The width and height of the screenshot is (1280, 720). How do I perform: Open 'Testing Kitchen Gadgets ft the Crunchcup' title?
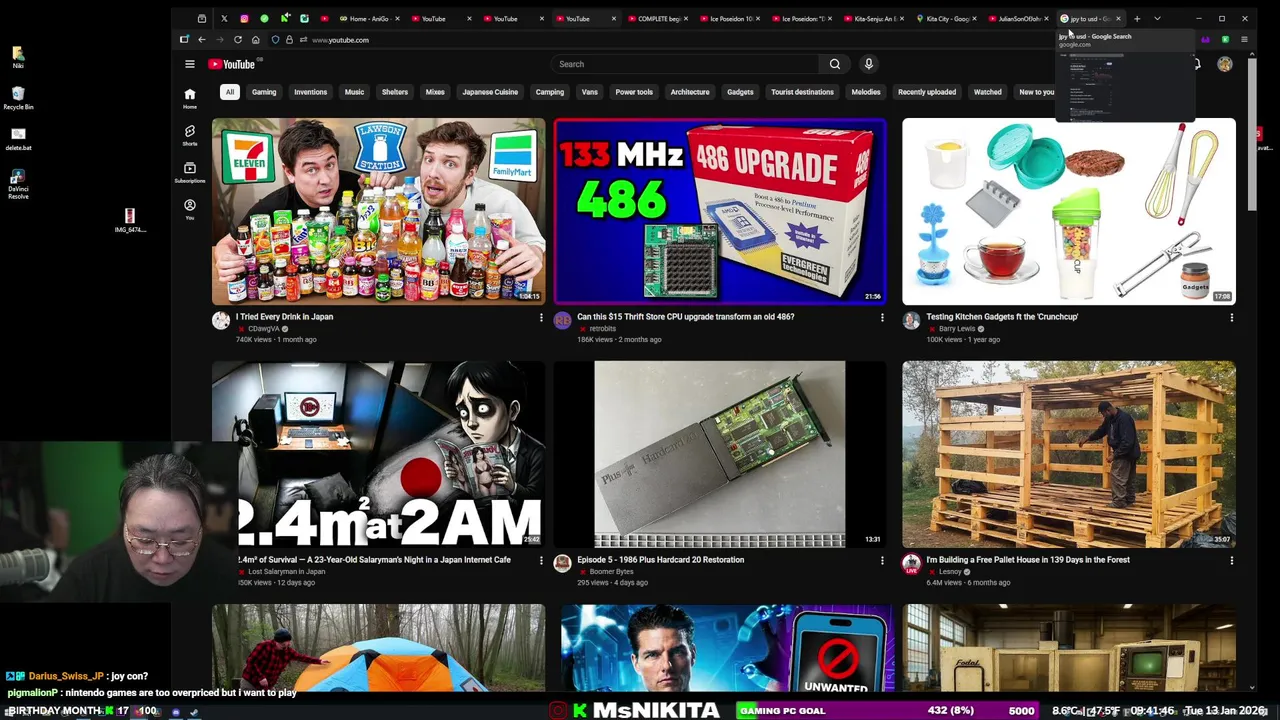pos(1002,317)
